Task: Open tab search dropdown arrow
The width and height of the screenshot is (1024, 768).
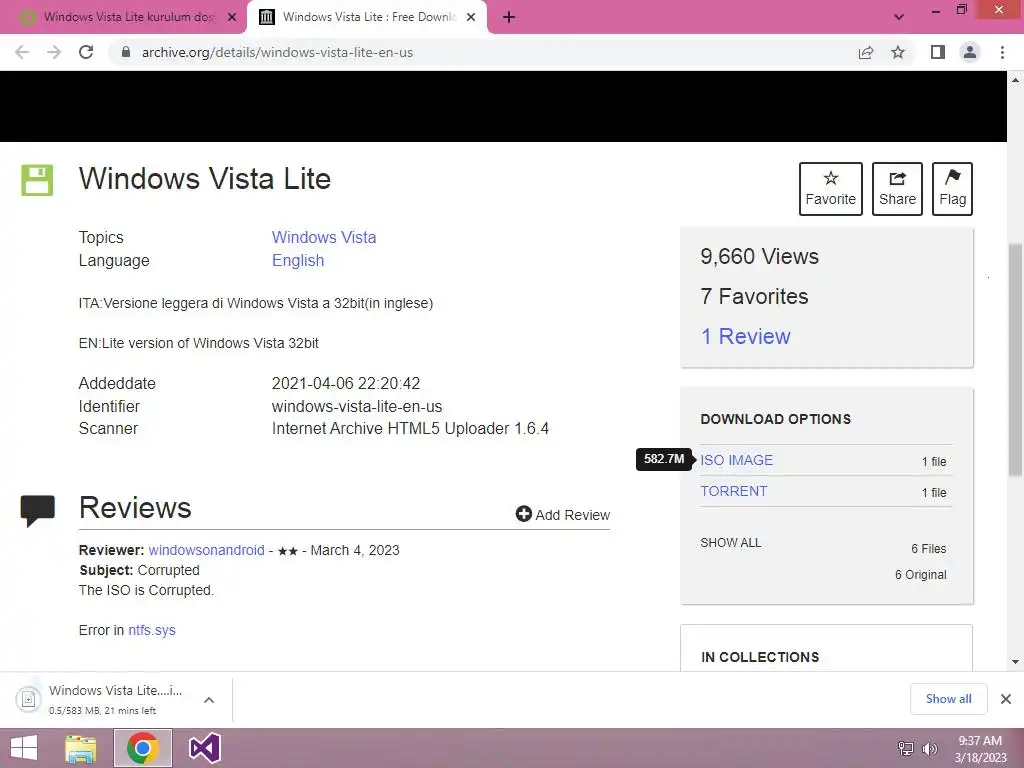Action: pos(899,18)
